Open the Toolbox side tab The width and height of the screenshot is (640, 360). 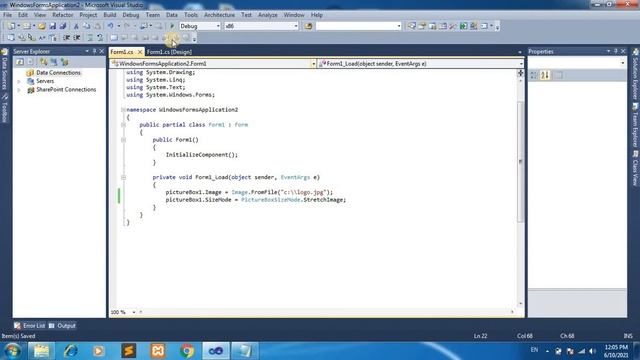(x=4, y=109)
